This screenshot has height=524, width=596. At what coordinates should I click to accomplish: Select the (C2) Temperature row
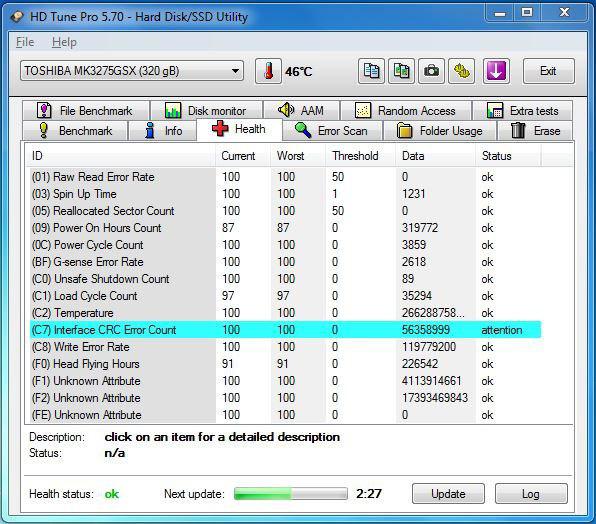pyautogui.click(x=285, y=313)
